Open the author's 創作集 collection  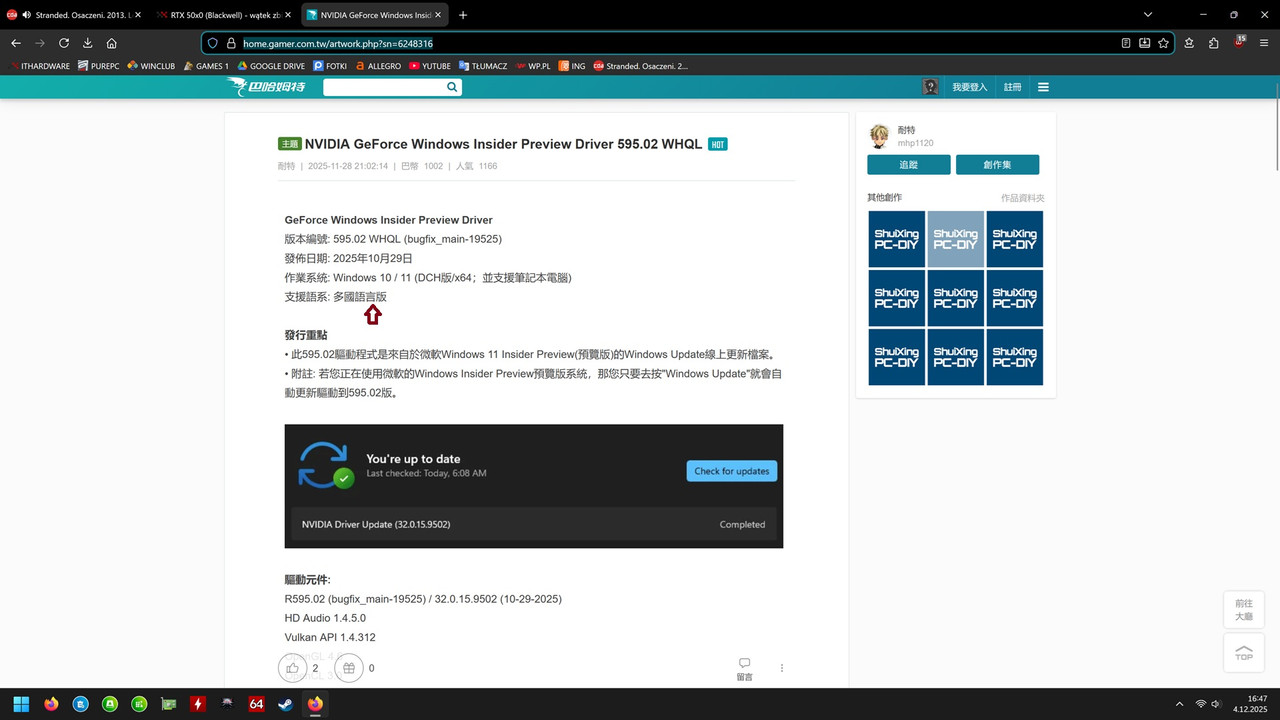tap(997, 164)
